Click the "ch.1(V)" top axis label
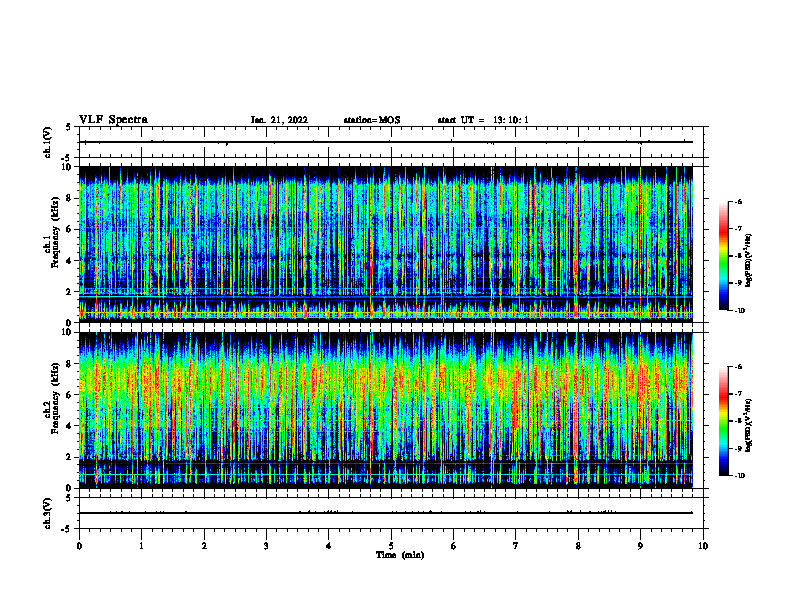Viewport: 792px width, 612px height. [x=48, y=142]
